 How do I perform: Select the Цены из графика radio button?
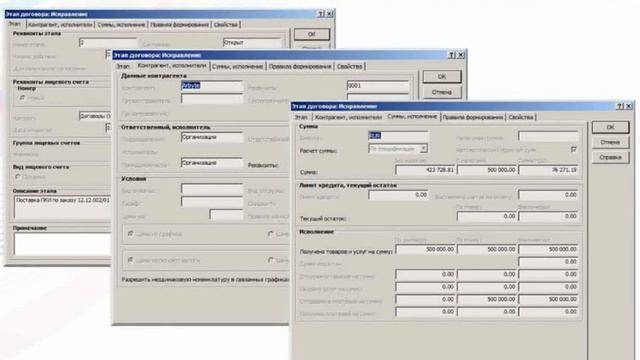[131, 234]
